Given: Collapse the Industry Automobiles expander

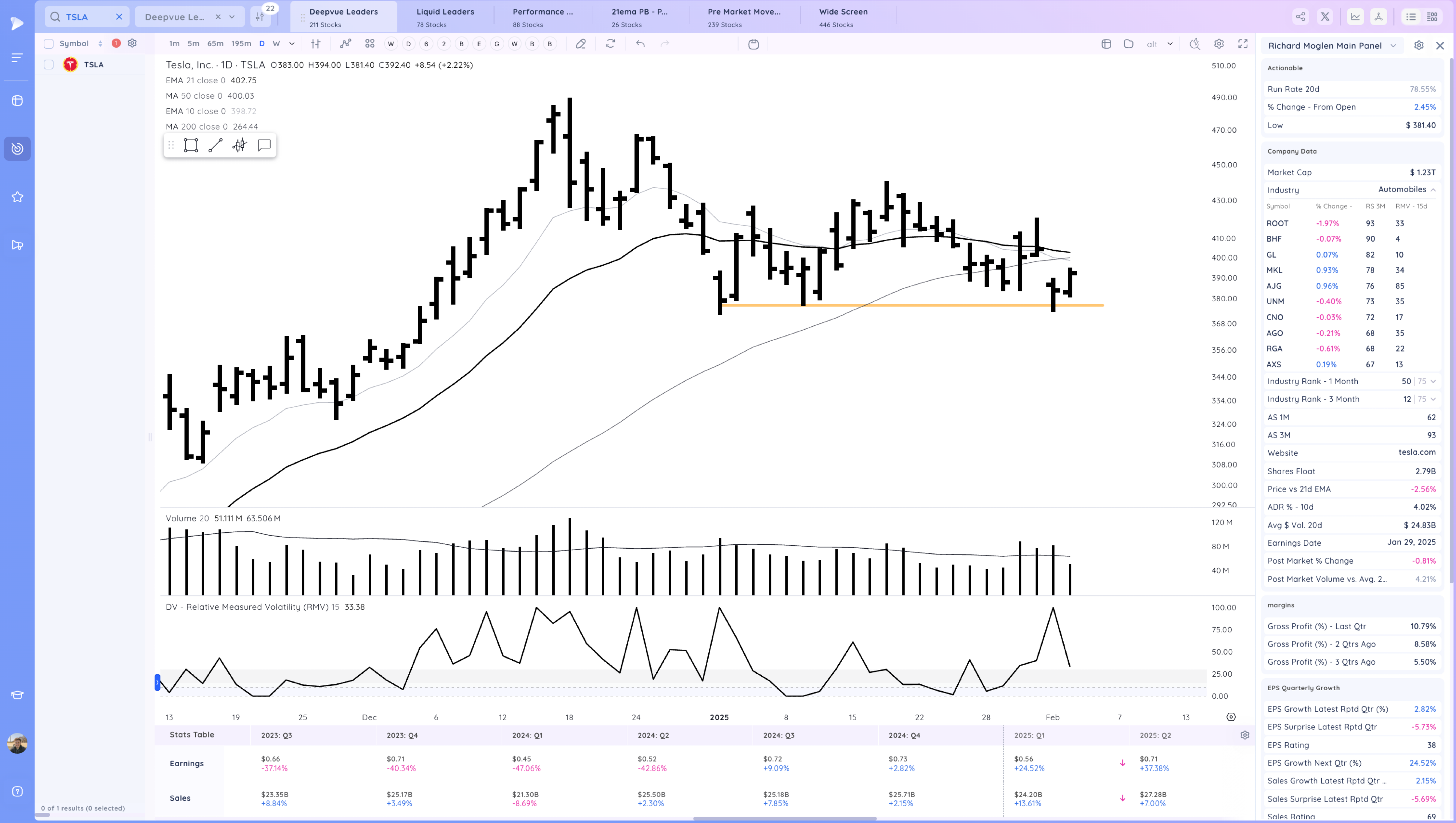Looking at the screenshot, I should (x=1433, y=190).
